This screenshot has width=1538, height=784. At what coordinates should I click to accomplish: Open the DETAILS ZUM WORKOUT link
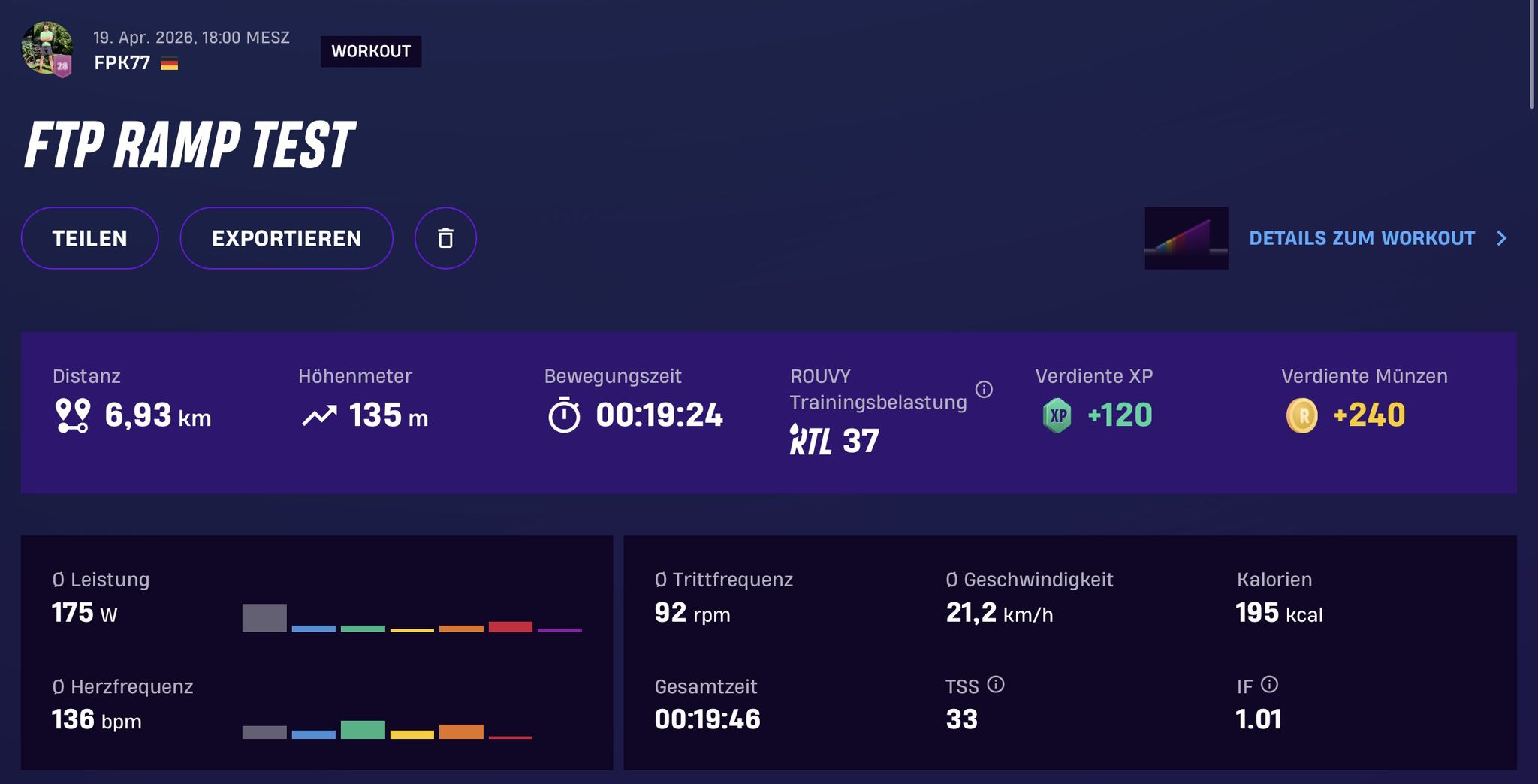click(1362, 238)
